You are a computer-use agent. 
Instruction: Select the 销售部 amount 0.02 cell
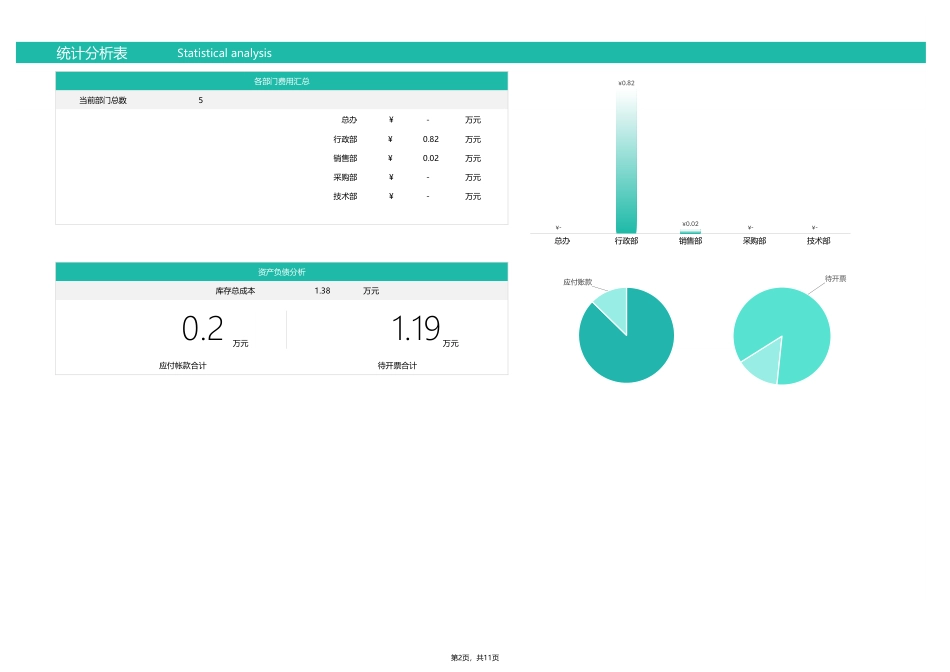click(430, 158)
